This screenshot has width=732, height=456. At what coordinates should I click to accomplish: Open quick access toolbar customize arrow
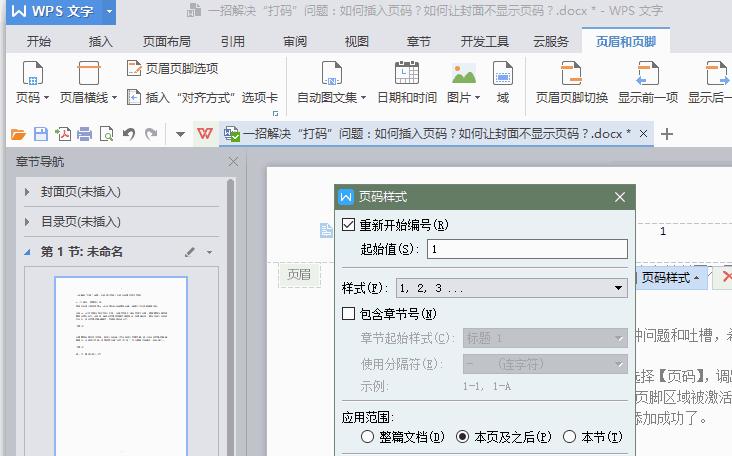[180, 134]
